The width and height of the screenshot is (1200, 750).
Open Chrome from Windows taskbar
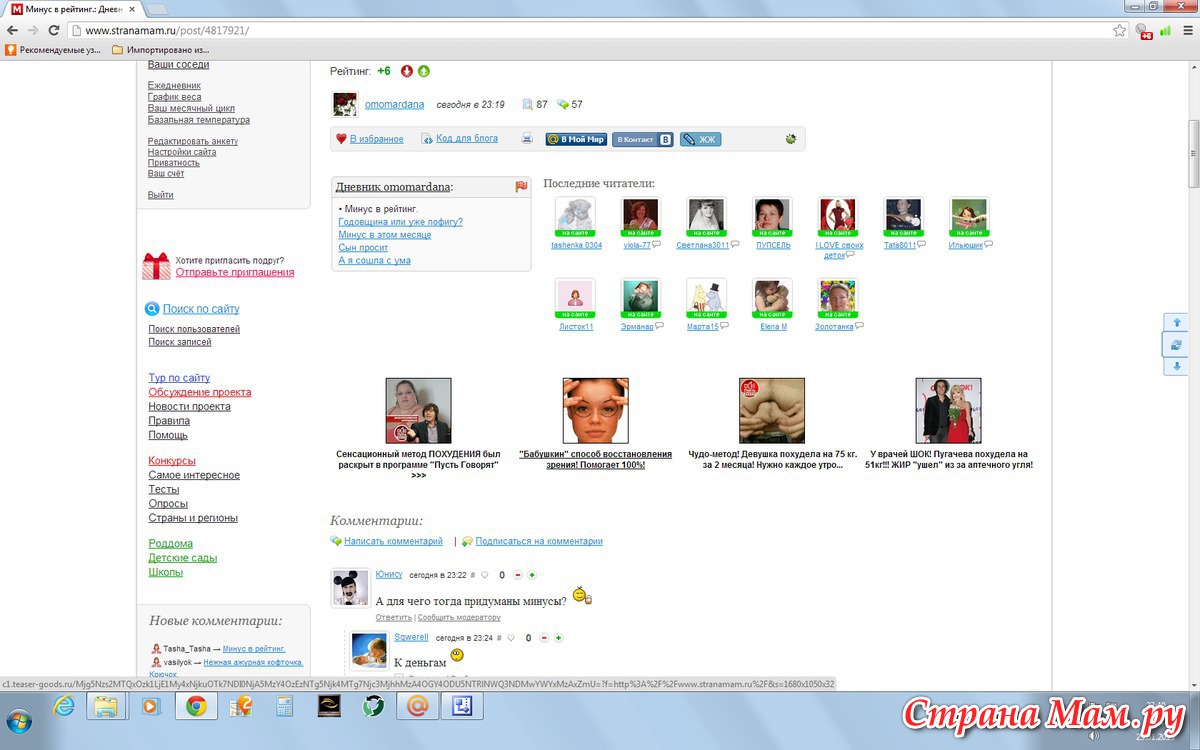point(196,706)
